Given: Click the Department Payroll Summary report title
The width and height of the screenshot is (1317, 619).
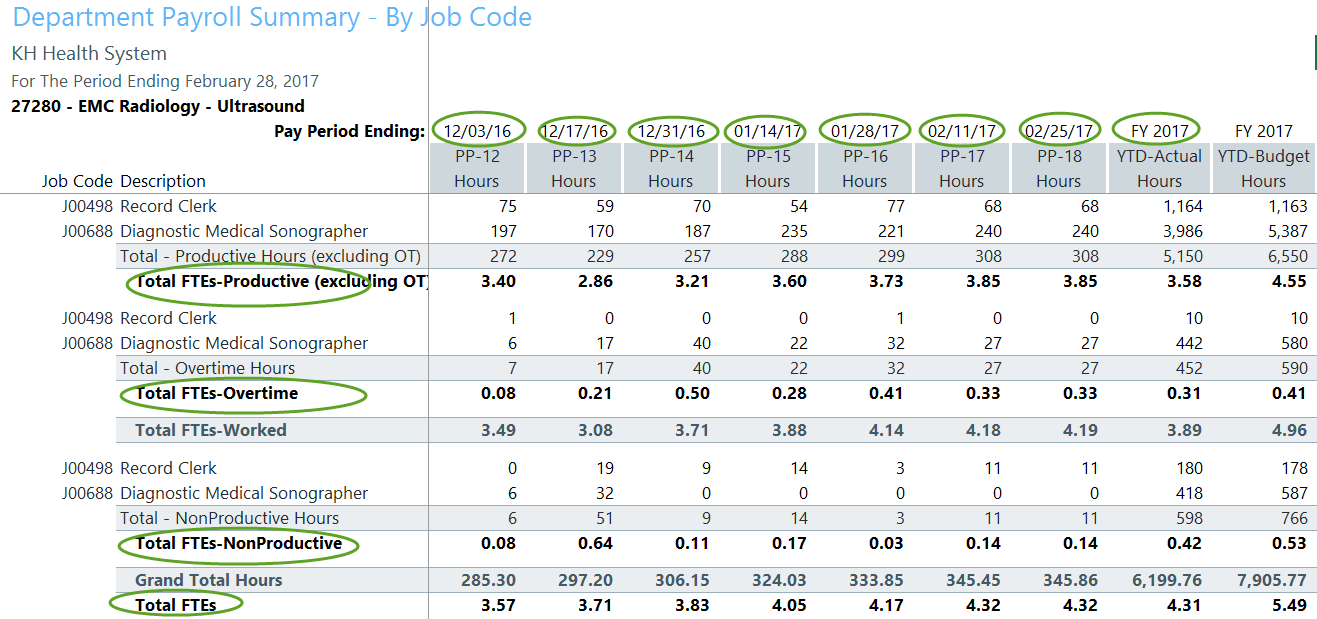Looking at the screenshot, I should [x=271, y=18].
